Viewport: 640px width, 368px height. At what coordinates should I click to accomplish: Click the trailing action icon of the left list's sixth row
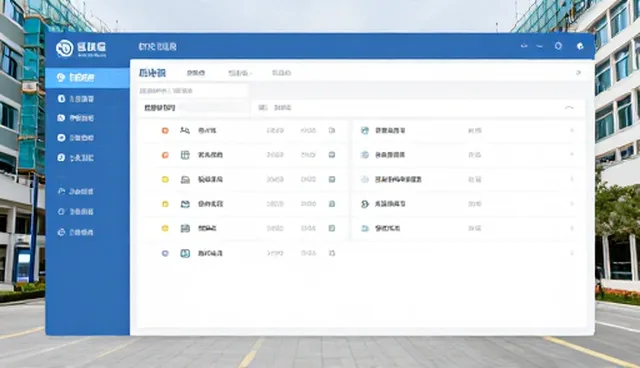332,253
